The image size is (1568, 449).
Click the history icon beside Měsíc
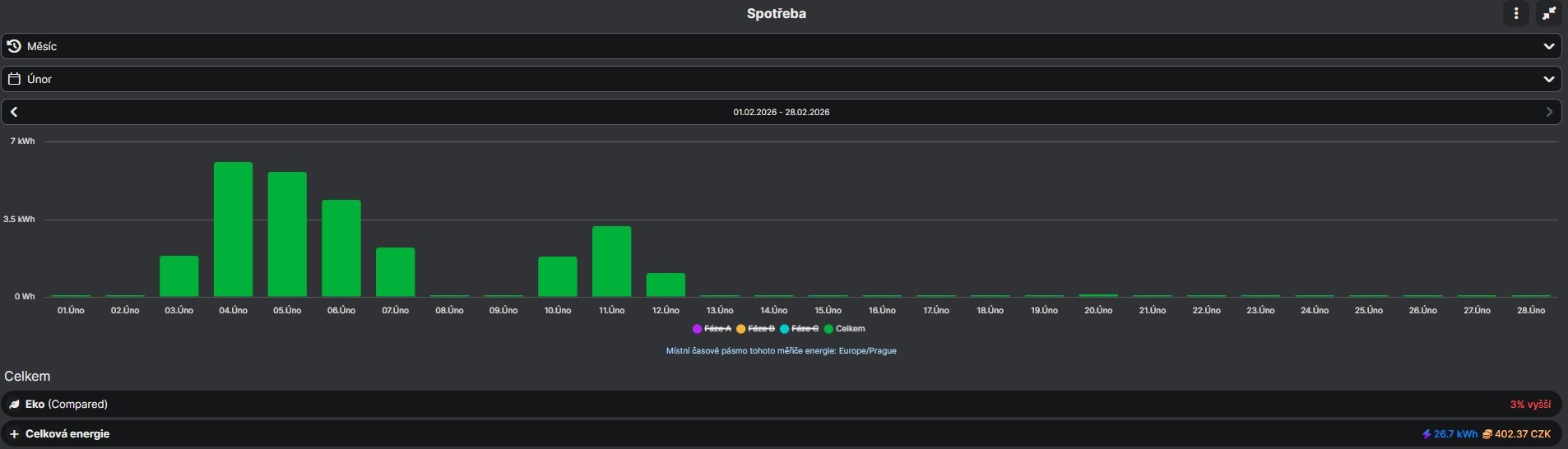[14, 46]
